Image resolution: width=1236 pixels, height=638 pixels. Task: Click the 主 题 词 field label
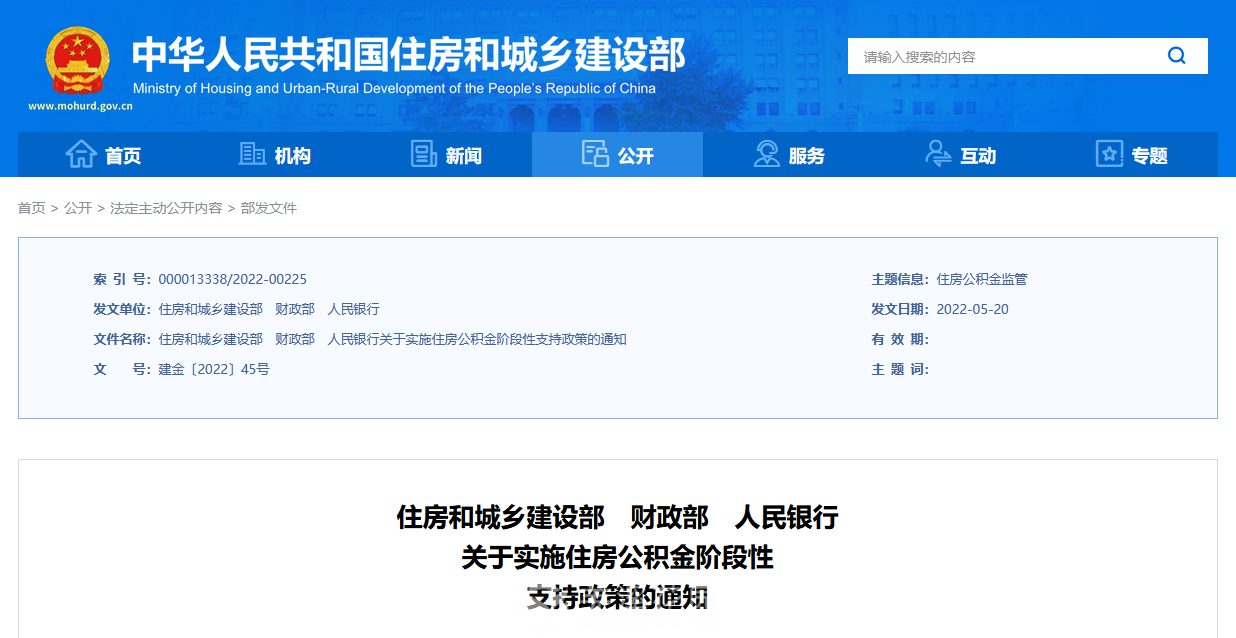900,369
